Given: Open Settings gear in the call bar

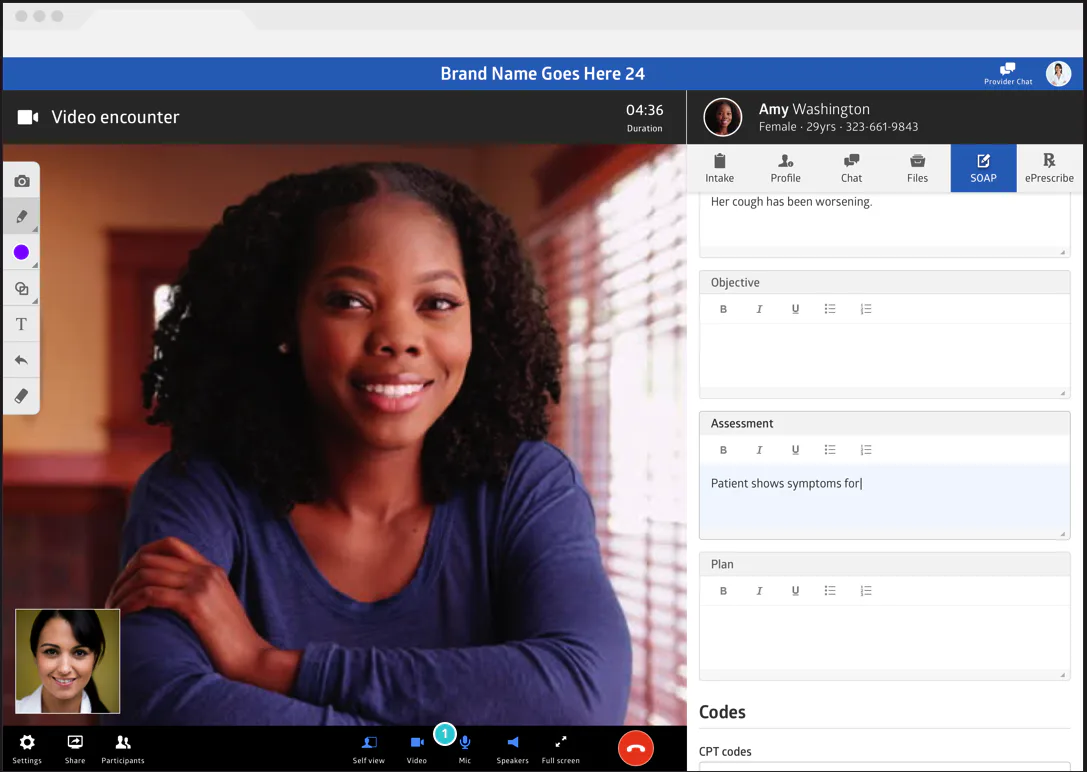Looking at the screenshot, I should 27,749.
